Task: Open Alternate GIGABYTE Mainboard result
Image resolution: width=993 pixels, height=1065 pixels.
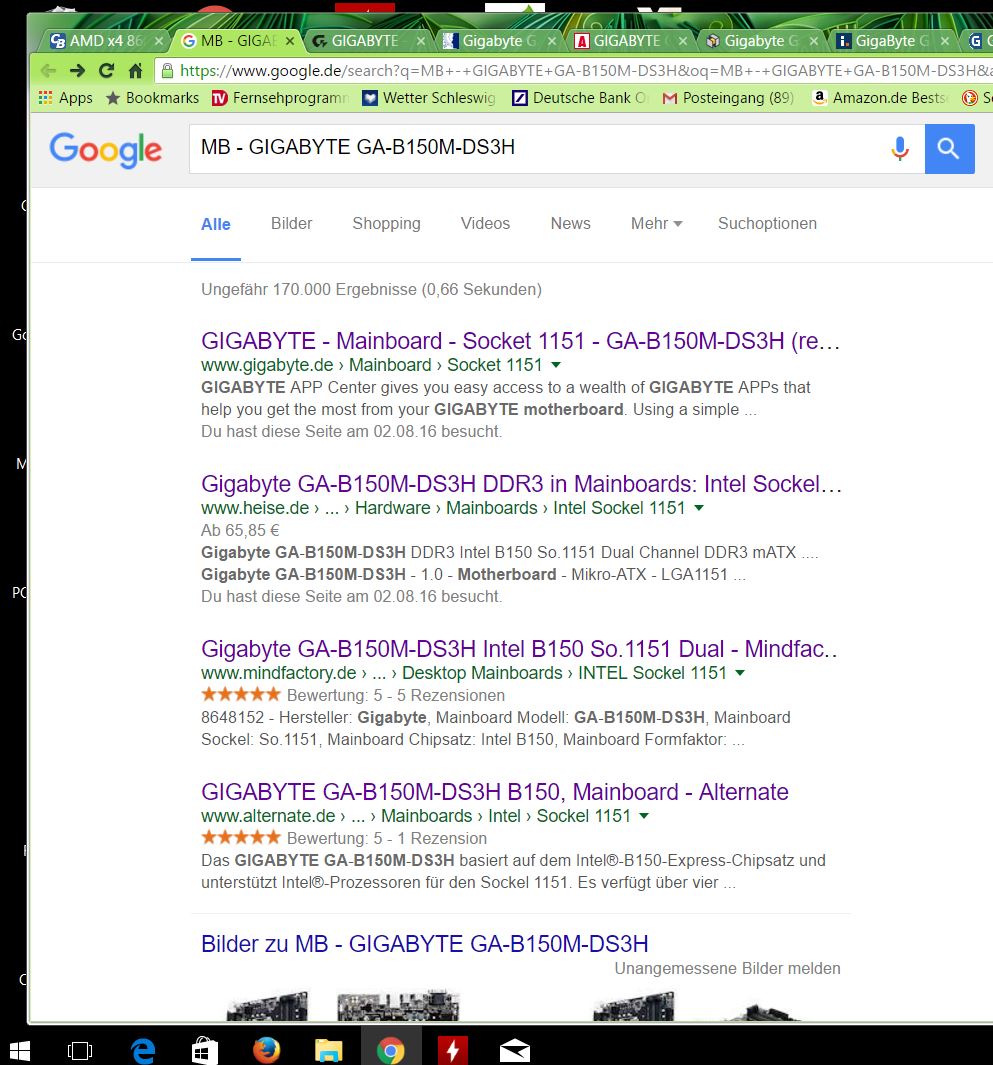Action: tap(494, 792)
